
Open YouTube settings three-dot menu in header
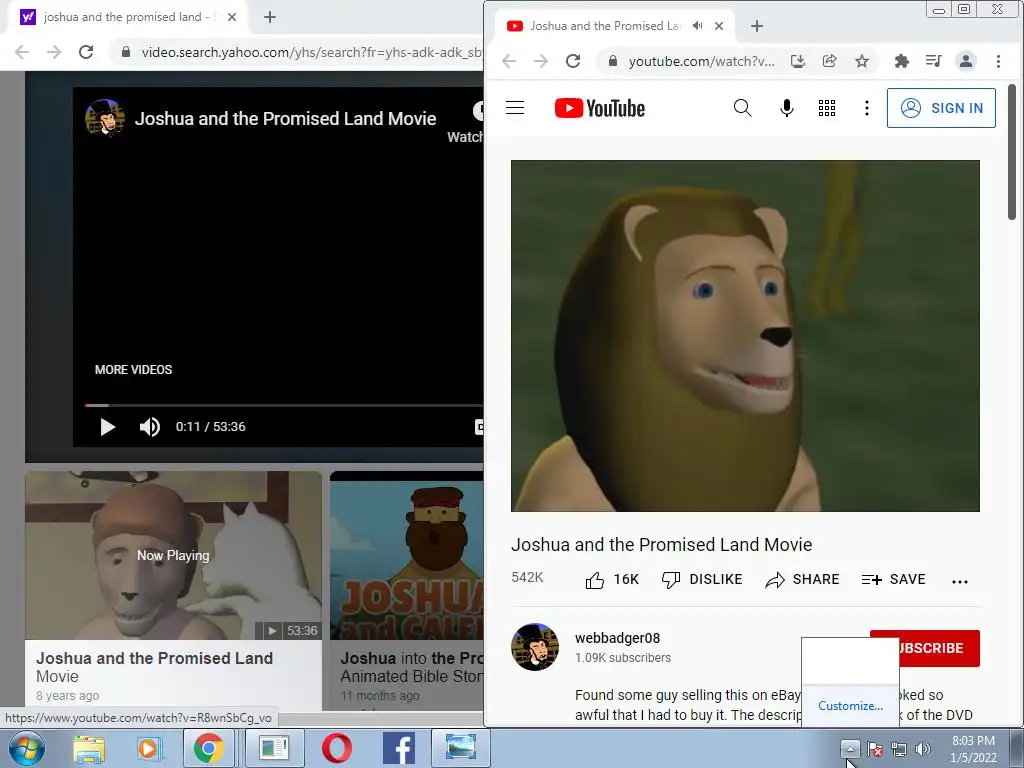pos(867,108)
